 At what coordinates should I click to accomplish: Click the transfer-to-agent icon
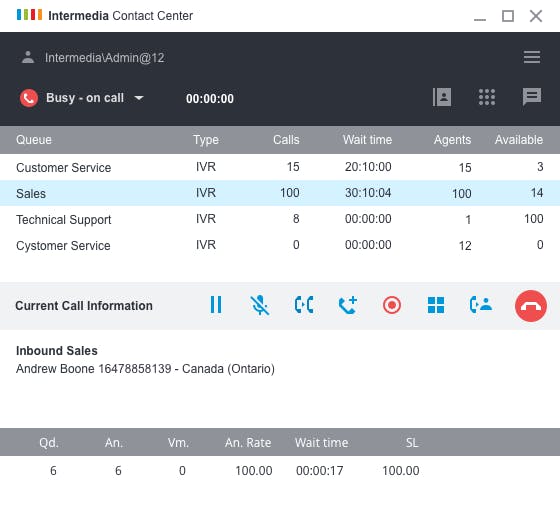pos(481,305)
